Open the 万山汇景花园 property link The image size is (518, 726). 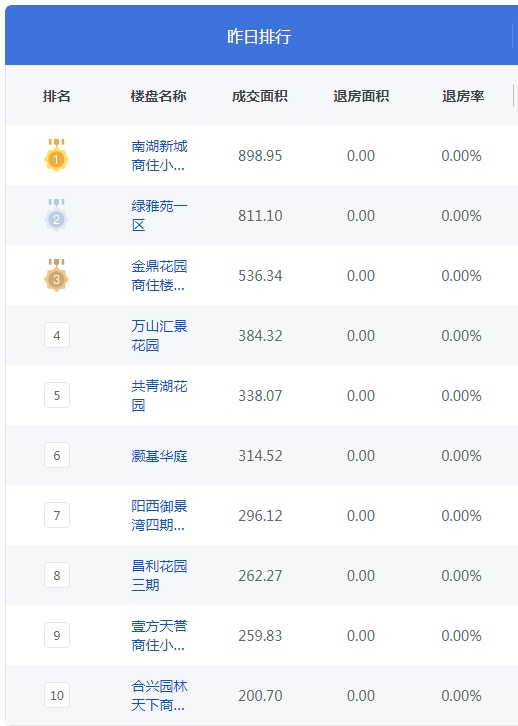coord(159,335)
